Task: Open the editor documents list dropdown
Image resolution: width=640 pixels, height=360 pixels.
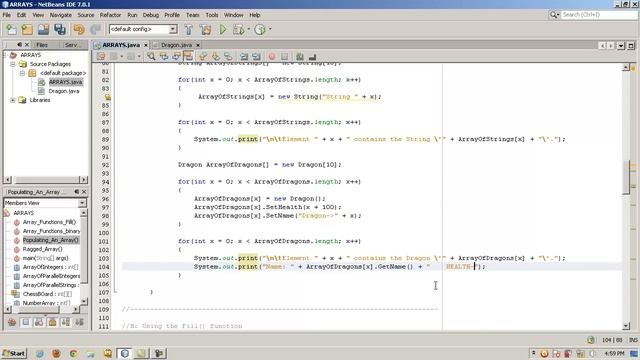Action: tap(621, 46)
